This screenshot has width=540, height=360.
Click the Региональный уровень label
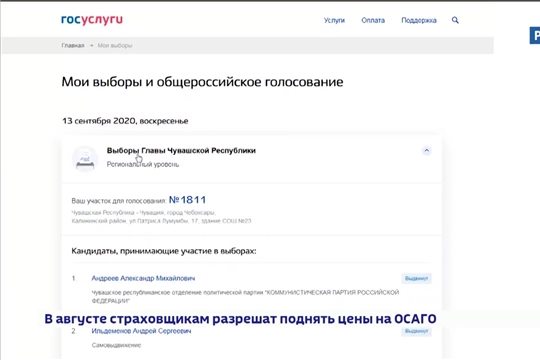(143, 164)
